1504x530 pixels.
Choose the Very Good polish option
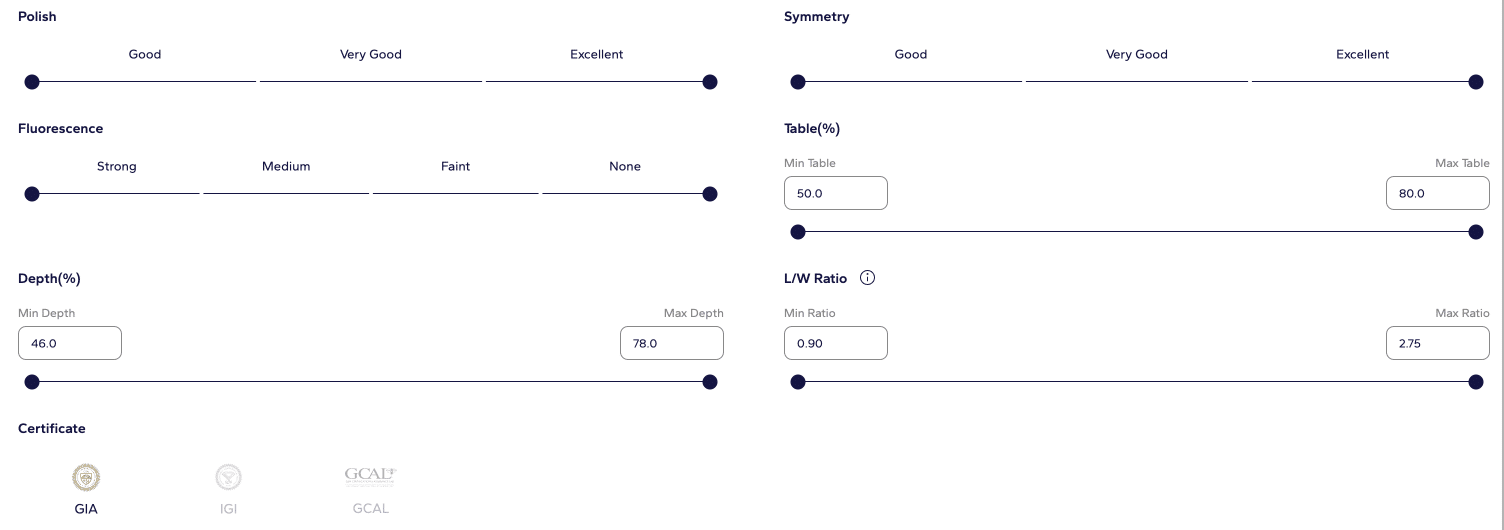371,55
